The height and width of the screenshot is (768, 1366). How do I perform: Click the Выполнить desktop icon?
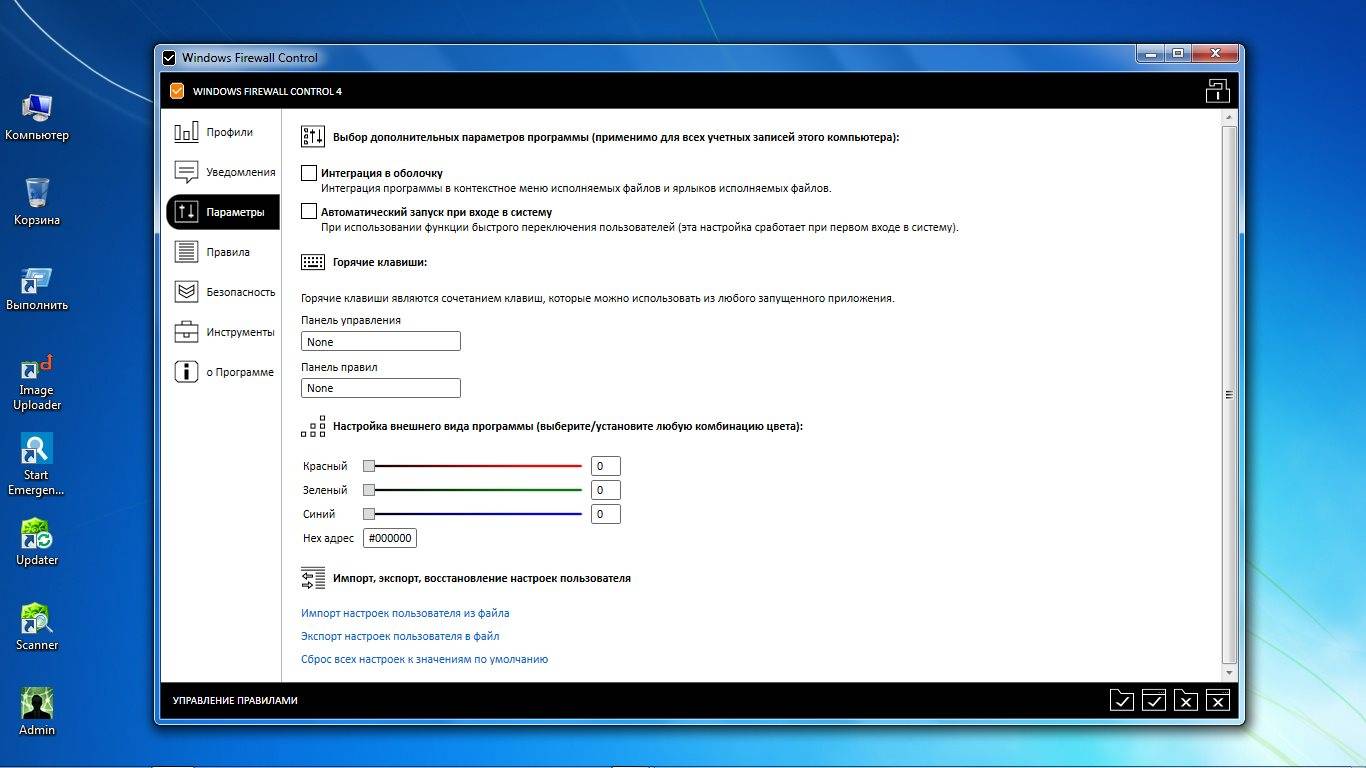click(37, 288)
